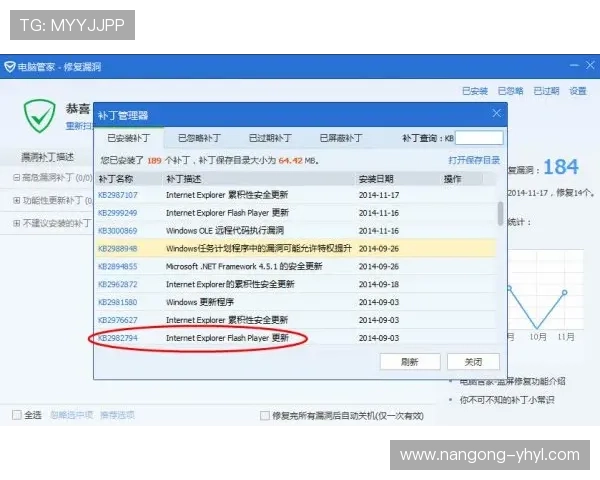Click the 操作 column header

(452, 179)
